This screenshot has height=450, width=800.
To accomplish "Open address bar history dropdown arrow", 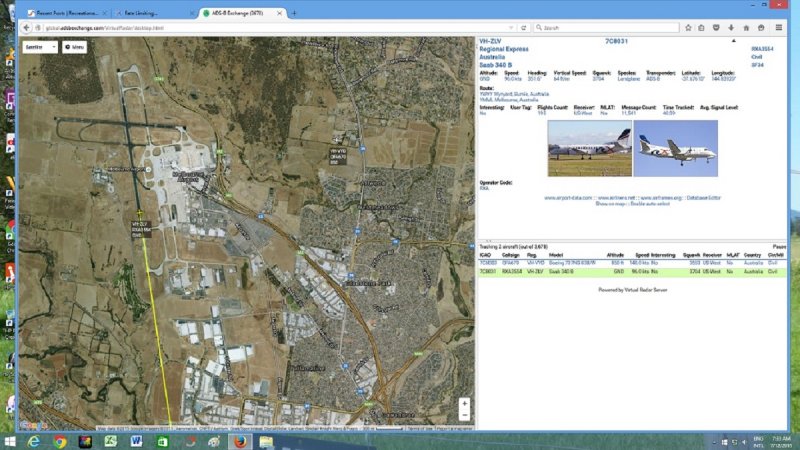I will (x=511, y=28).
